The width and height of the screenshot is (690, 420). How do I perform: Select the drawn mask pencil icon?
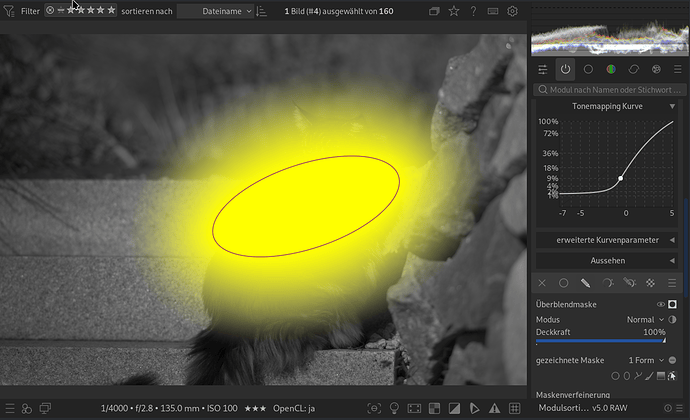[585, 283]
